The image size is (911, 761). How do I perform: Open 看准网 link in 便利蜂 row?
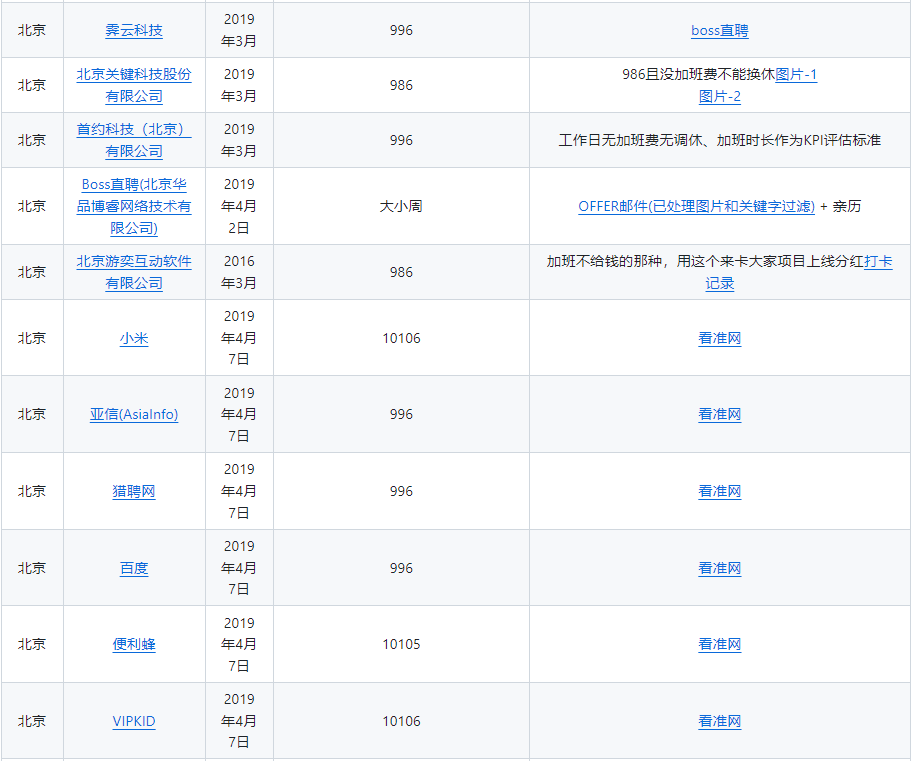pyautogui.click(x=719, y=644)
